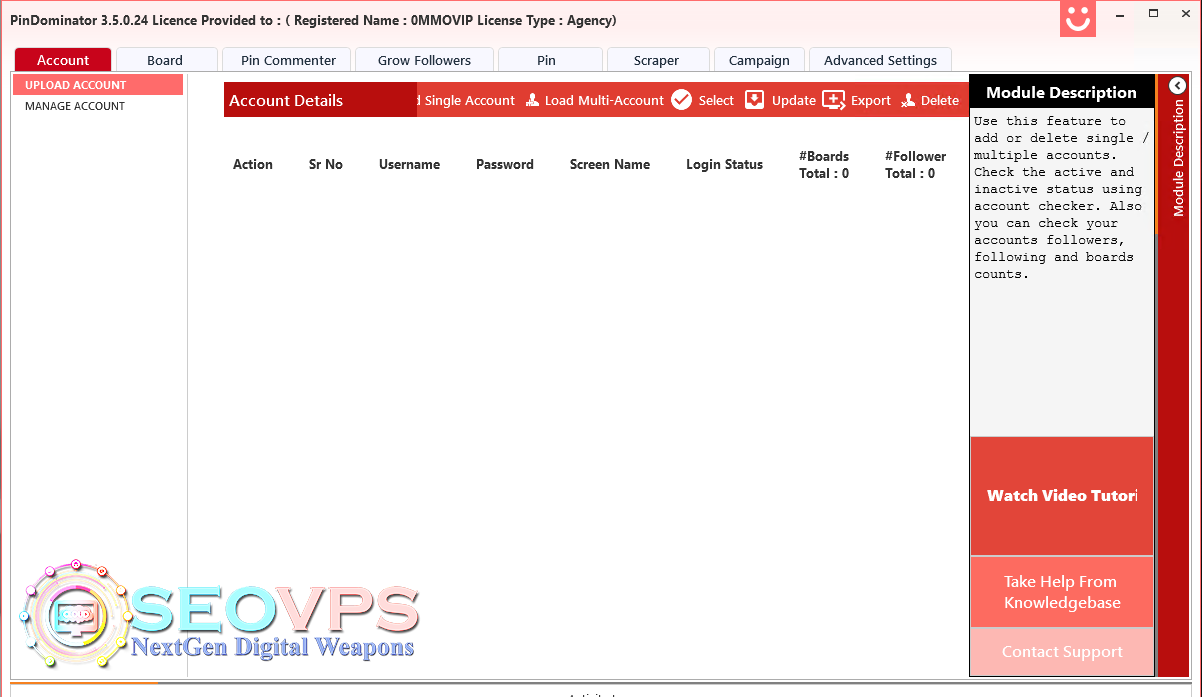Click the Account Details heading
The height and width of the screenshot is (697, 1202).
(x=286, y=100)
